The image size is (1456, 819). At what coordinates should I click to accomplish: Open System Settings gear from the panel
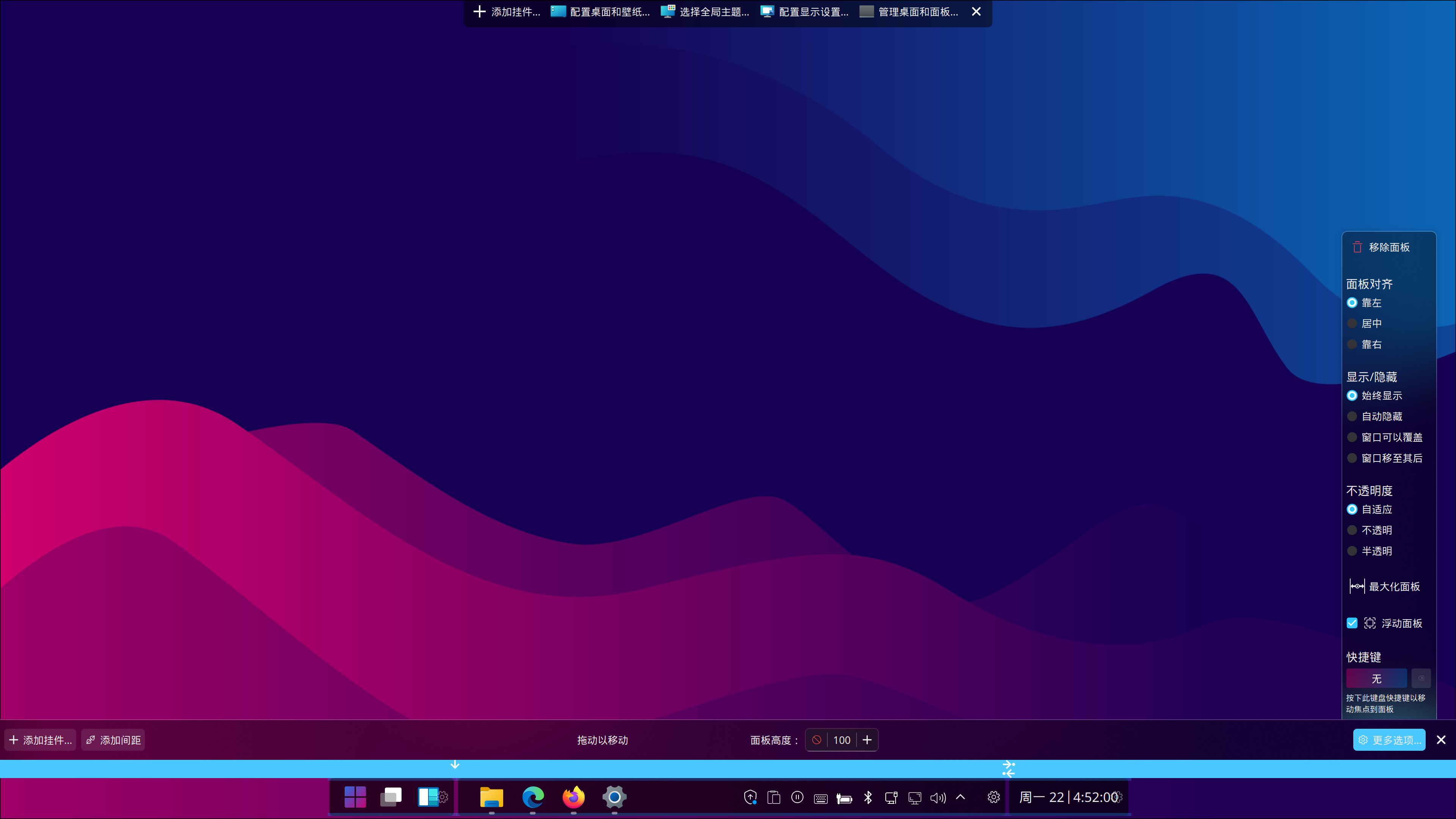(x=614, y=797)
